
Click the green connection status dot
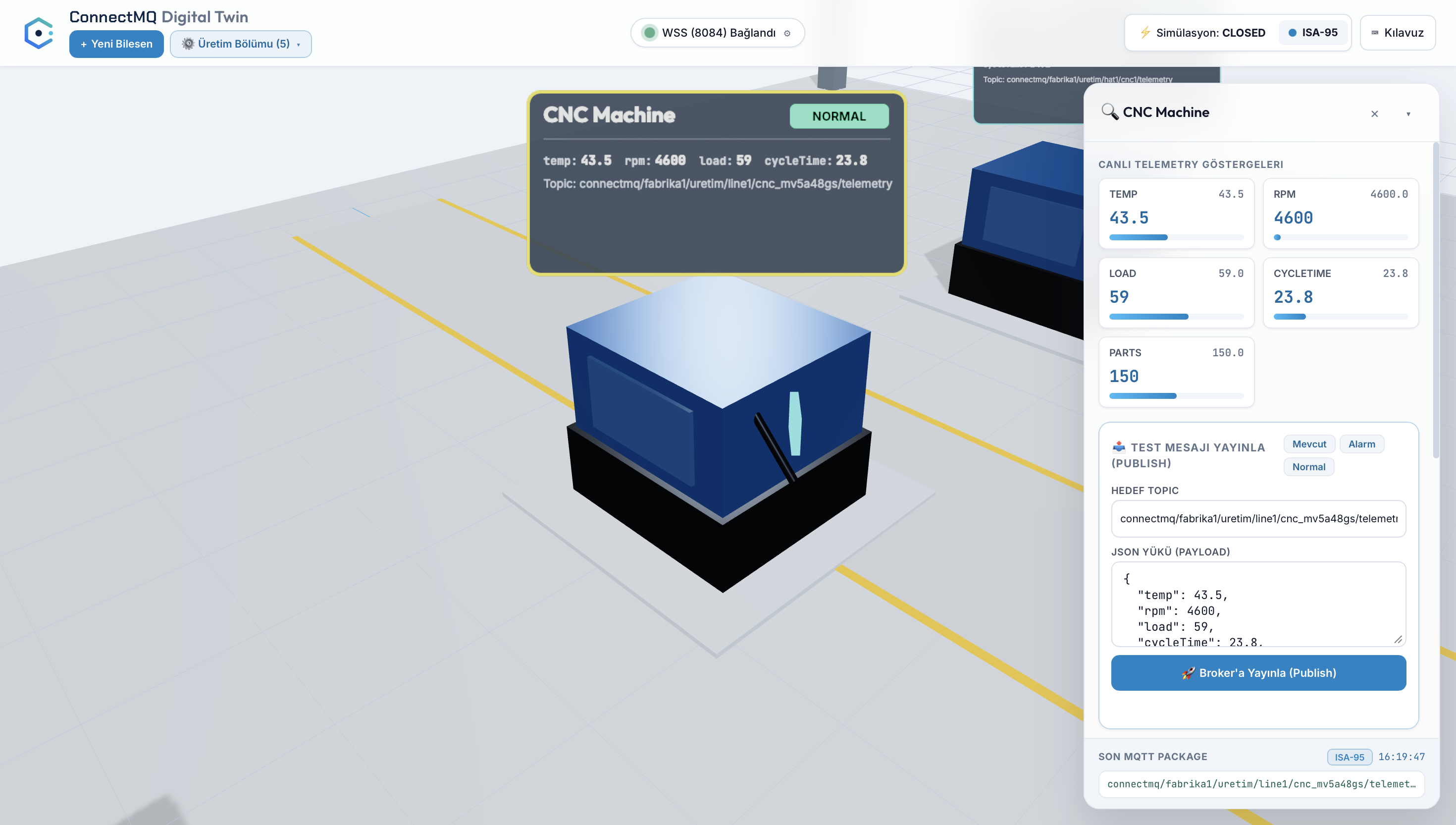coord(650,33)
